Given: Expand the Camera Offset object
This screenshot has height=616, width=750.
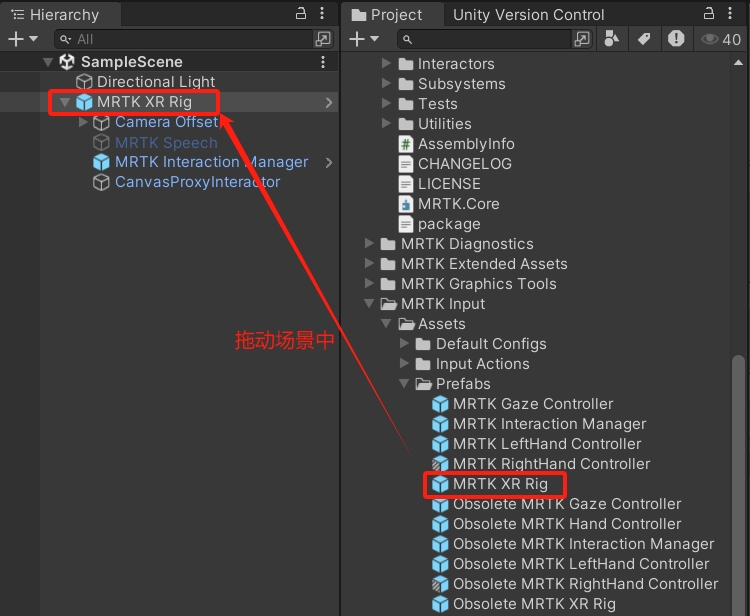Looking at the screenshot, I should (x=83, y=122).
